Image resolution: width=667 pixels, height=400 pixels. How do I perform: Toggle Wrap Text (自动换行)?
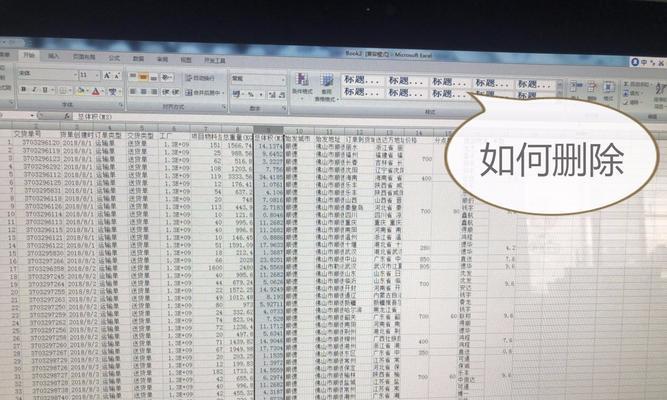pos(200,78)
